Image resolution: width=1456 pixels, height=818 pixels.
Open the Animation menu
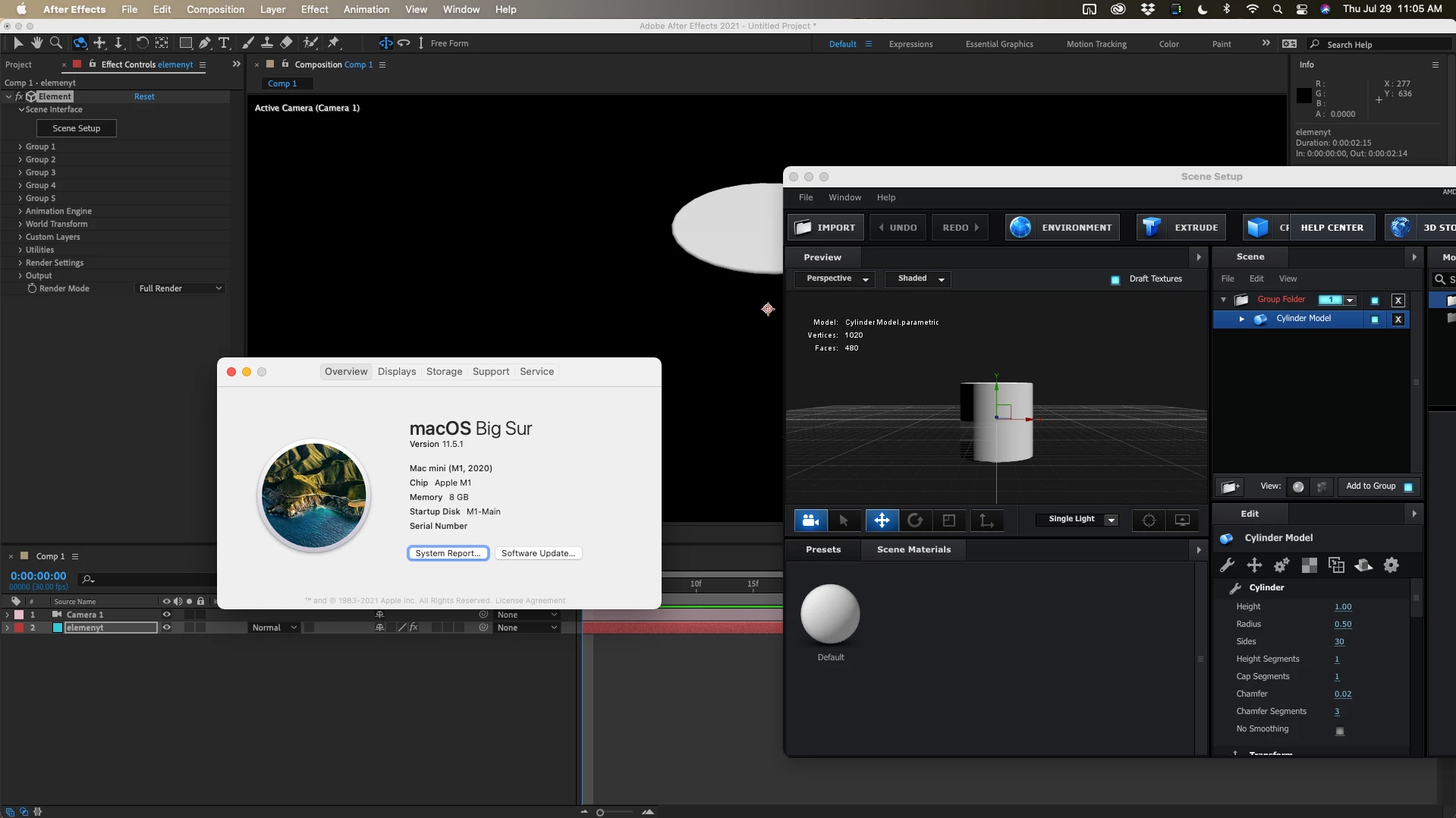(366, 9)
